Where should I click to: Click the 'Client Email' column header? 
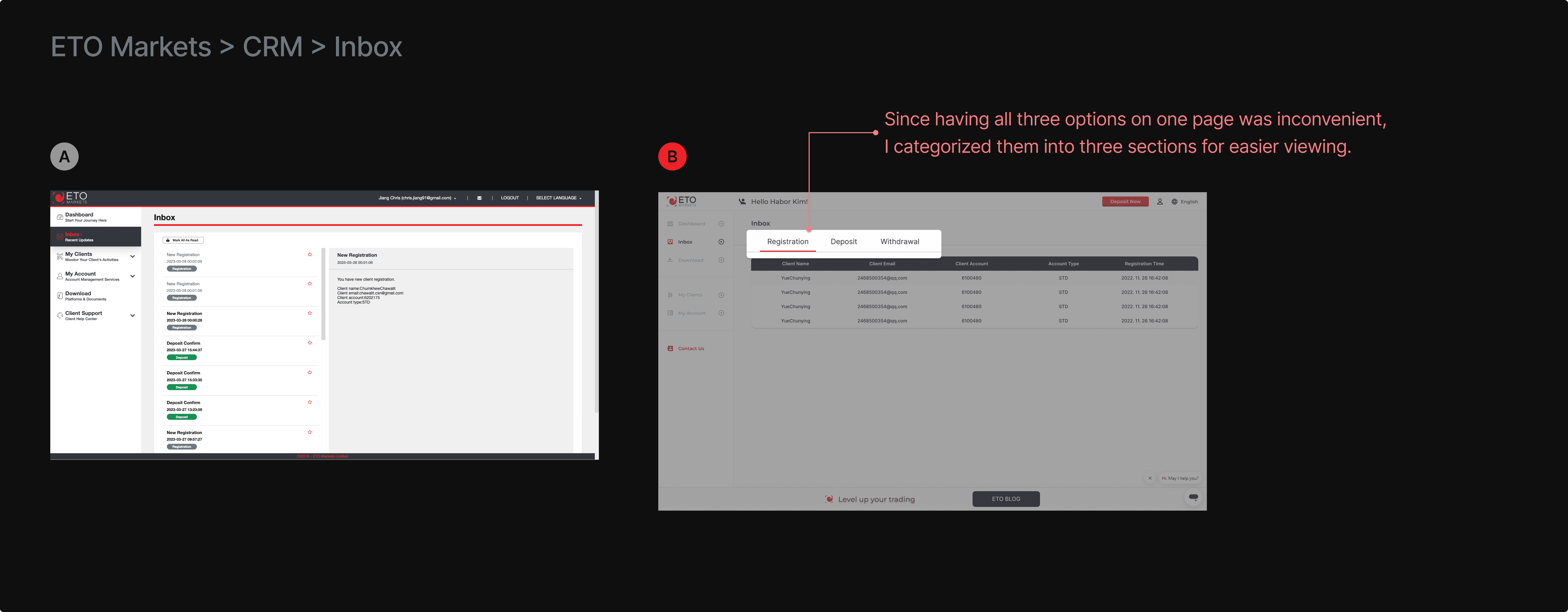click(x=882, y=264)
